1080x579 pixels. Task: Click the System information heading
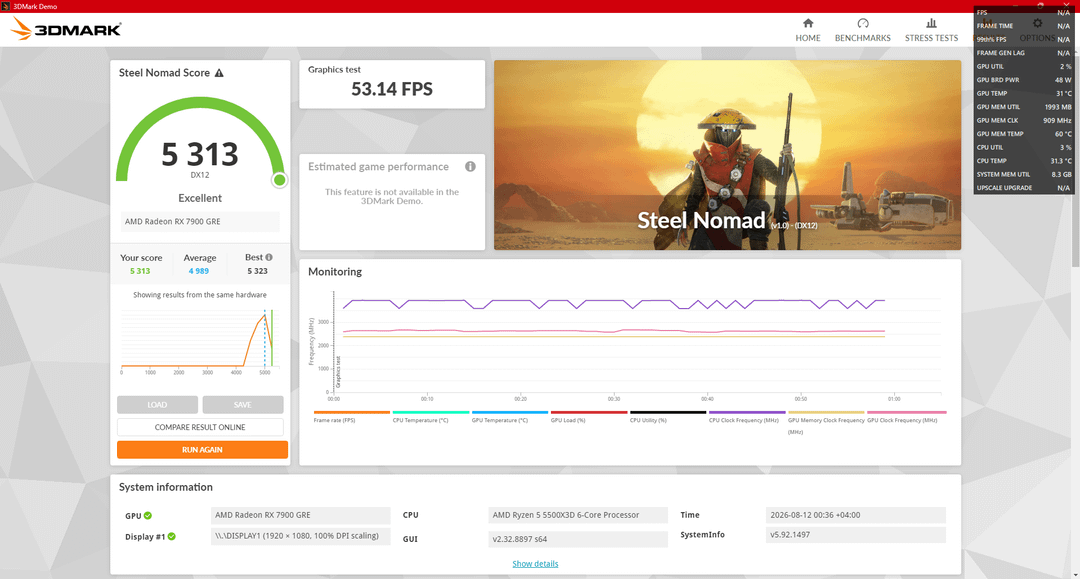[x=165, y=487]
